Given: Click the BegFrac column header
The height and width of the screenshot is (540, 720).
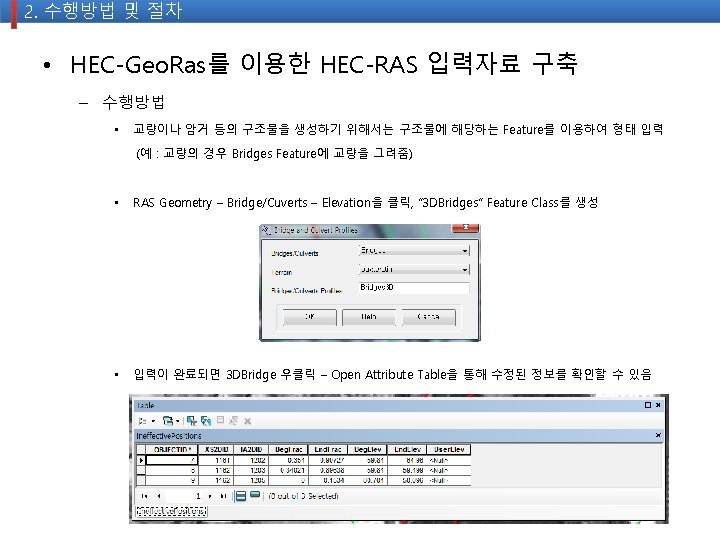Looking at the screenshot, I should coord(288,450).
